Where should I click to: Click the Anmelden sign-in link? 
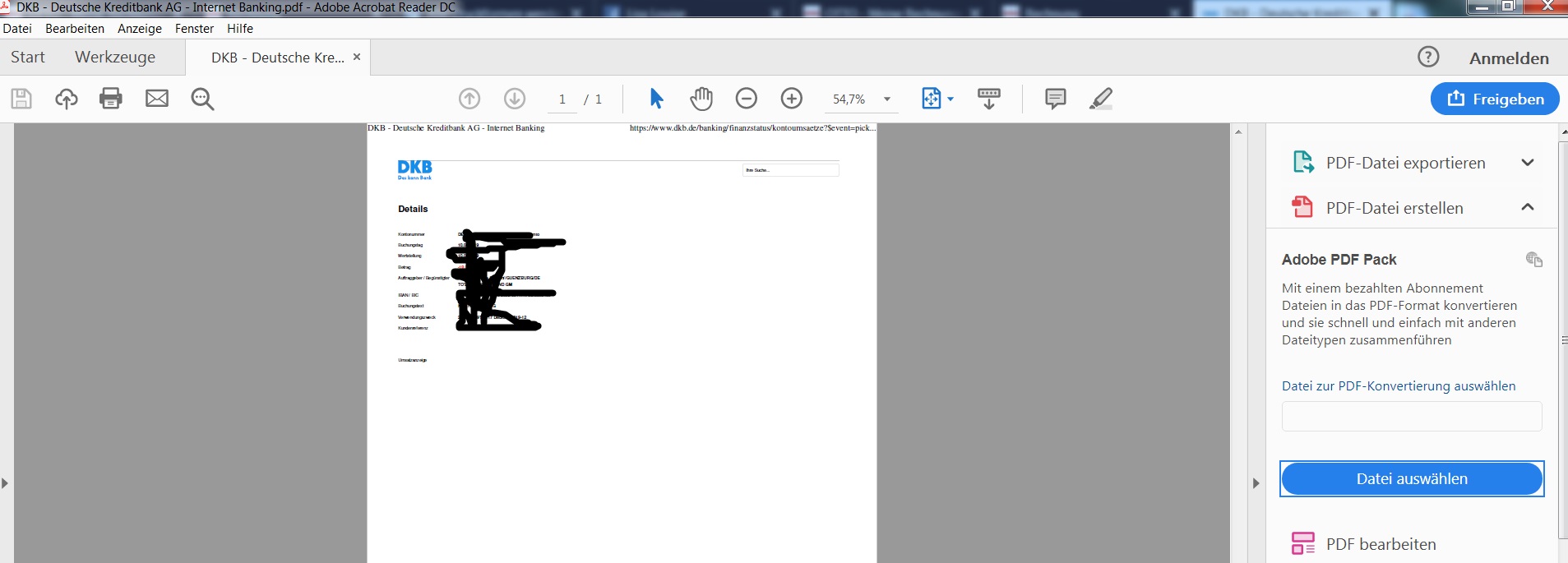click(1509, 58)
